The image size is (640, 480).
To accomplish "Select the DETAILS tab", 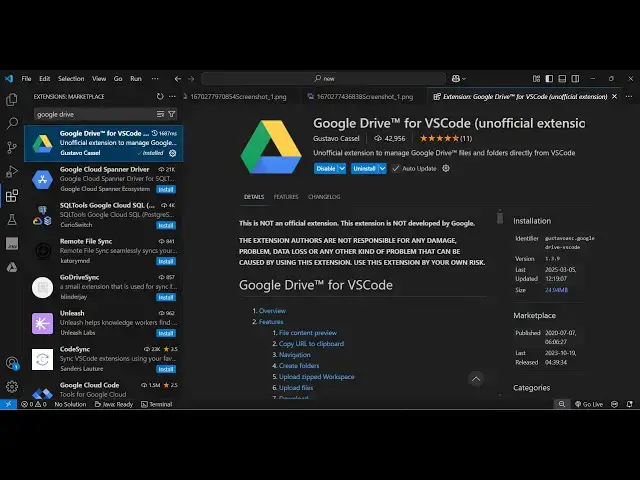I will click(254, 197).
